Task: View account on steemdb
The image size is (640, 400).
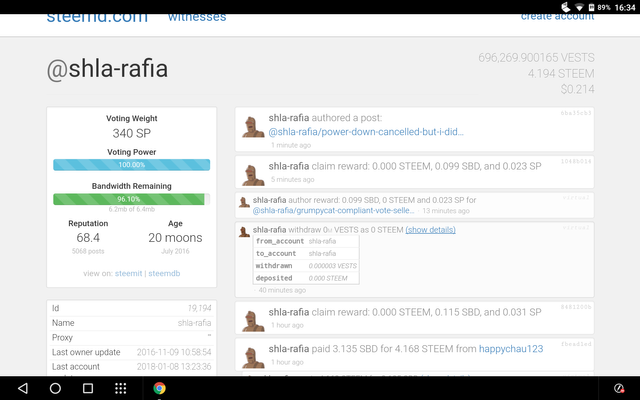Action: pos(164,273)
